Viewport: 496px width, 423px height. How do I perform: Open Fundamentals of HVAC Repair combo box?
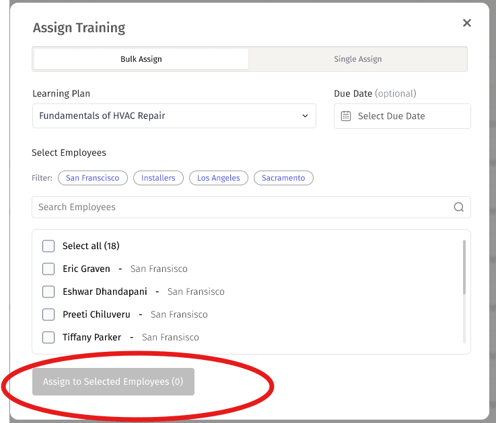(174, 116)
